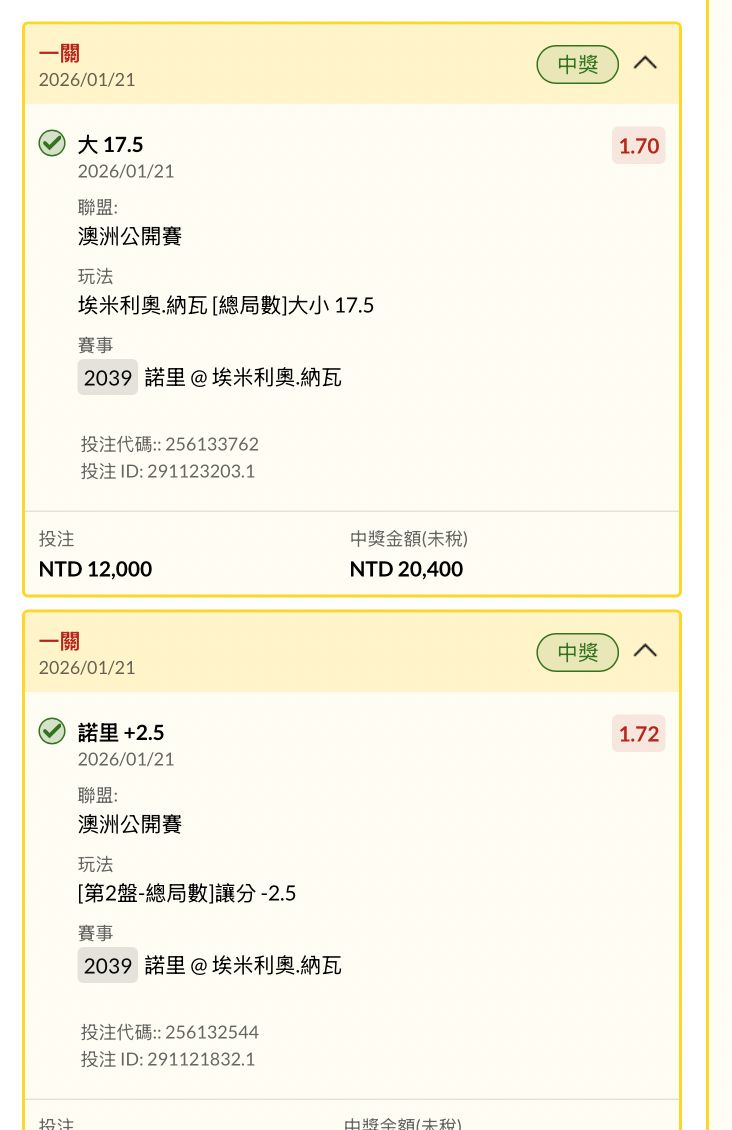Select the 1.72 odds badge
The image size is (732, 1130).
pos(638,734)
